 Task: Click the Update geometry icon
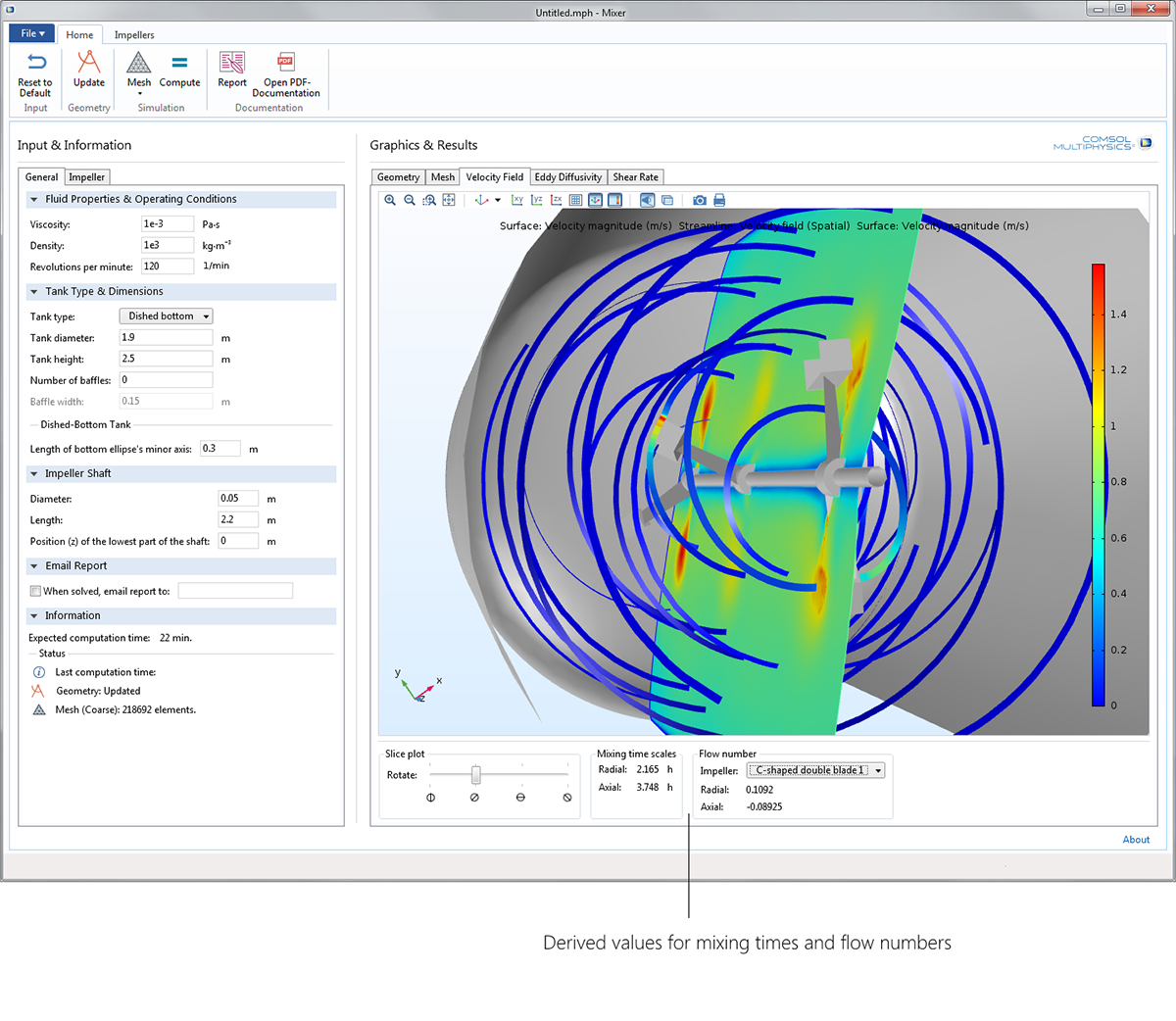click(89, 67)
